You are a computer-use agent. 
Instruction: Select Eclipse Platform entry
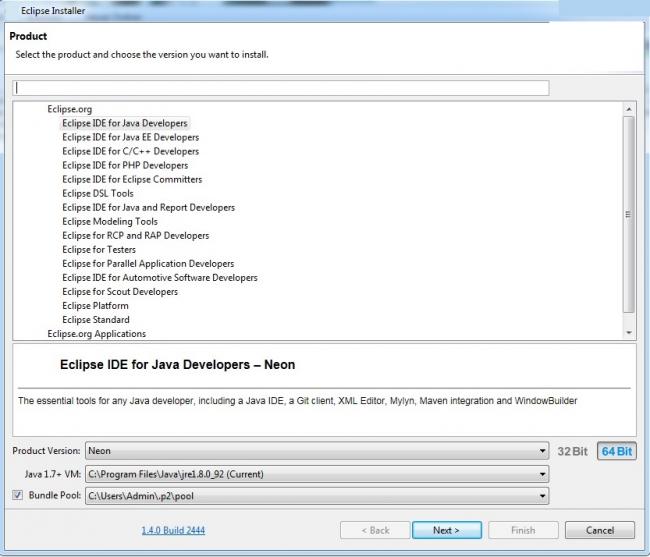(95, 306)
